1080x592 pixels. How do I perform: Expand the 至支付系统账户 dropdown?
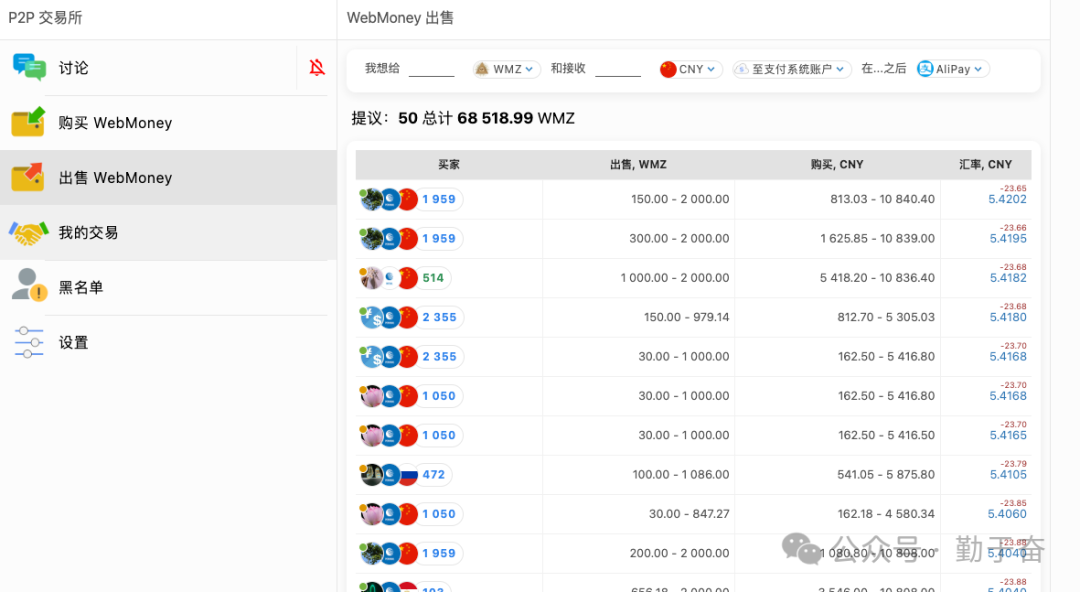click(x=790, y=69)
